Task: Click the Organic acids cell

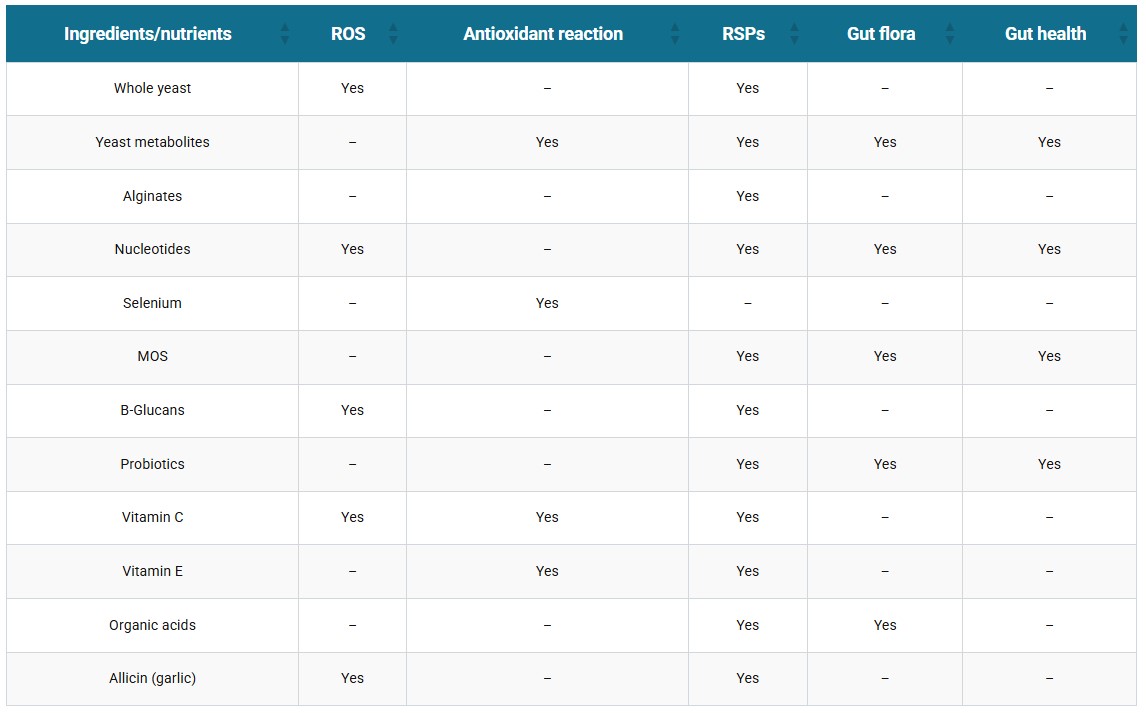Action: coord(152,625)
